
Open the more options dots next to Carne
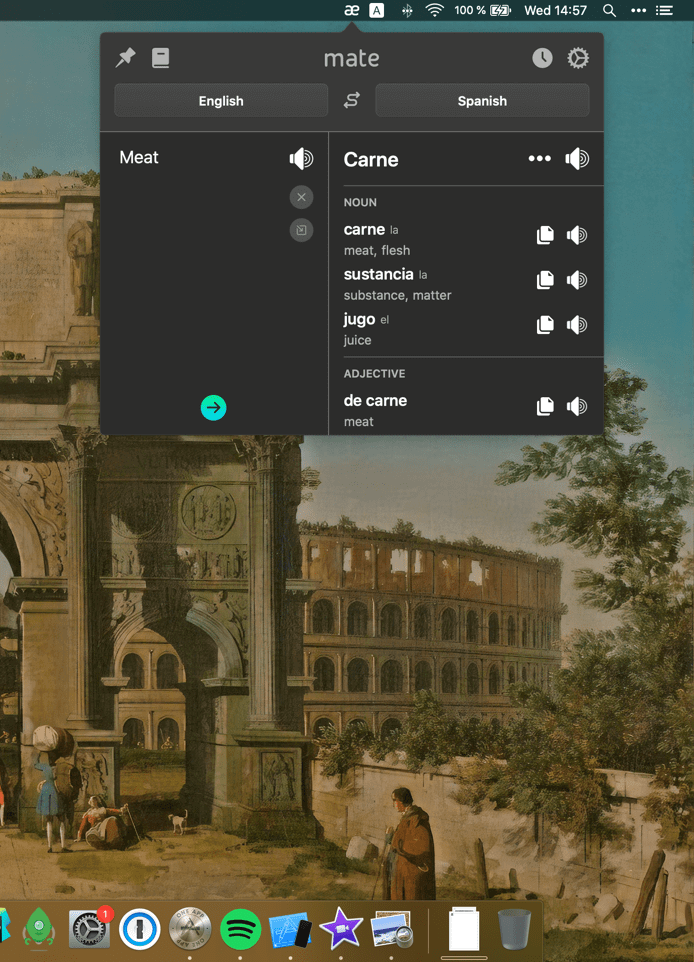[539, 158]
